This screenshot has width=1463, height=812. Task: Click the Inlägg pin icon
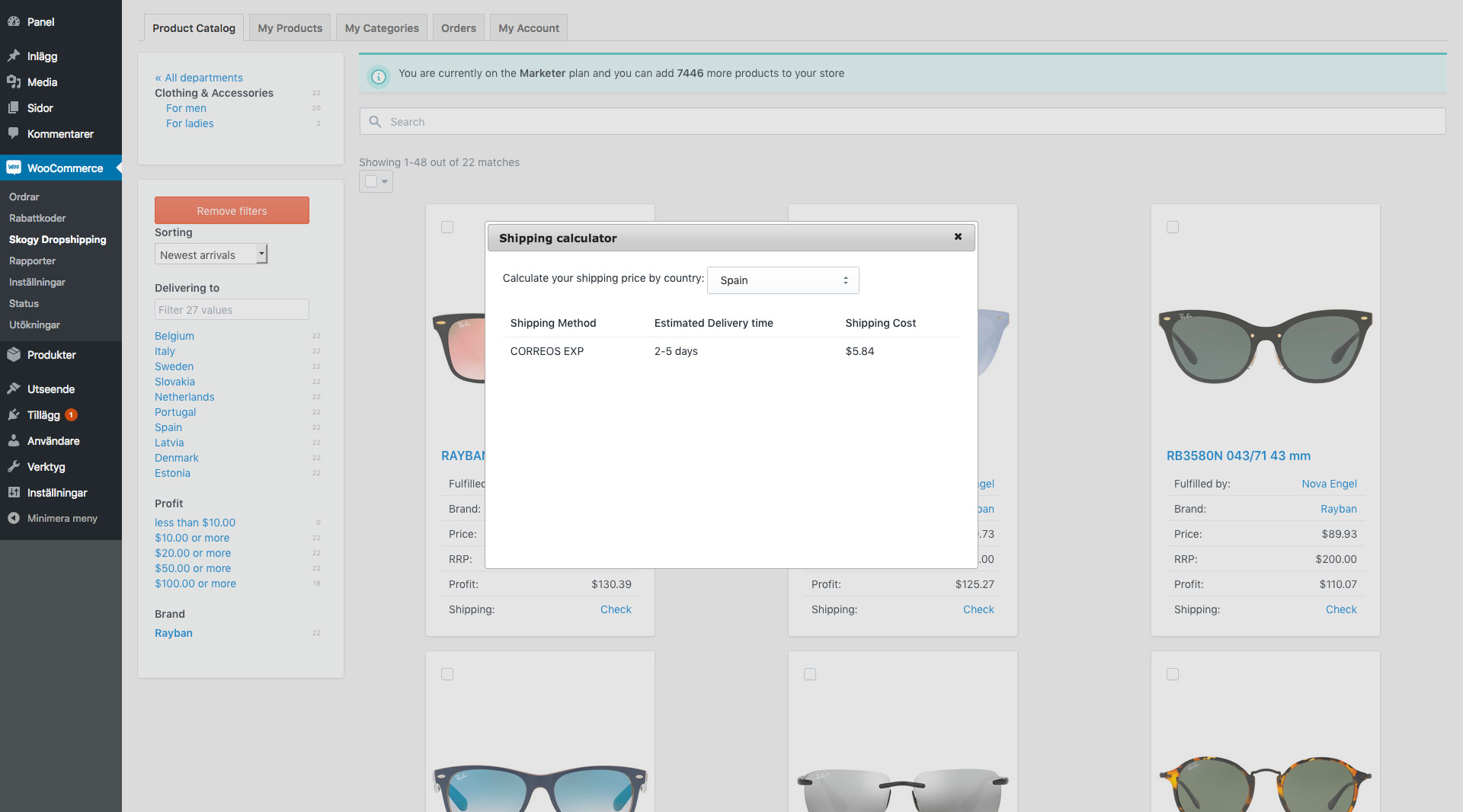point(14,56)
